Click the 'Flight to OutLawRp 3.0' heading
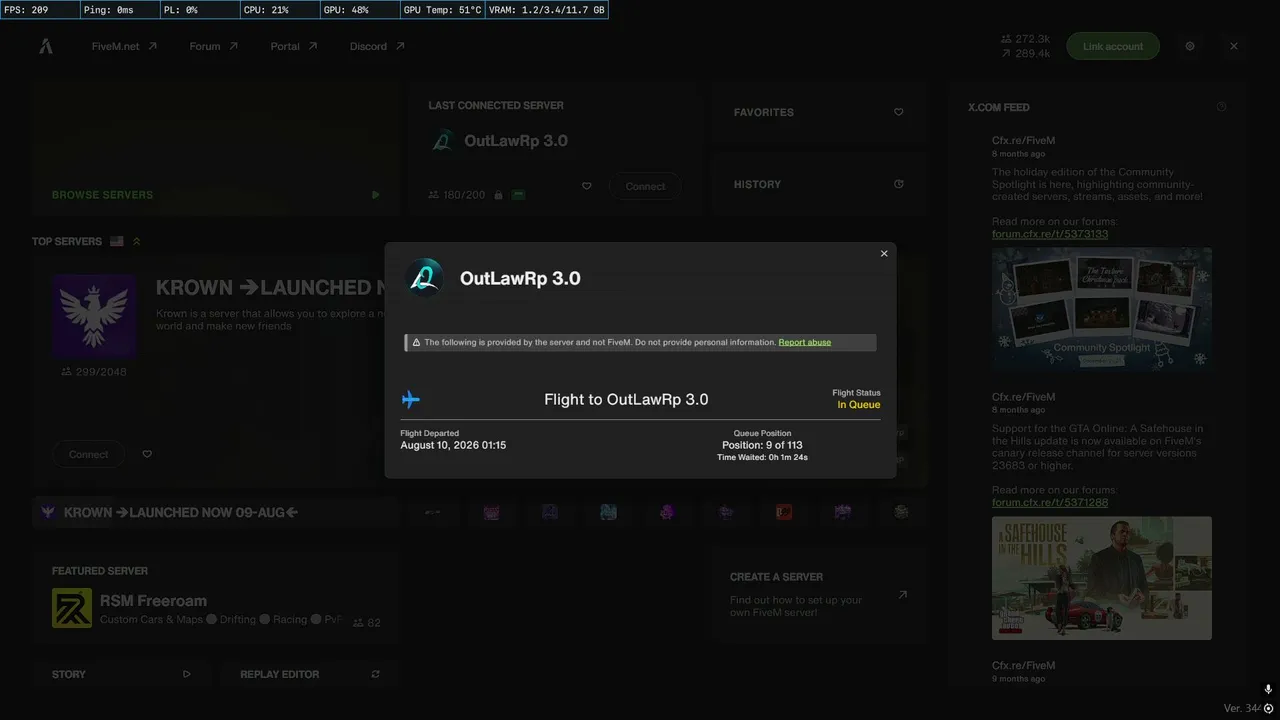 pos(626,399)
